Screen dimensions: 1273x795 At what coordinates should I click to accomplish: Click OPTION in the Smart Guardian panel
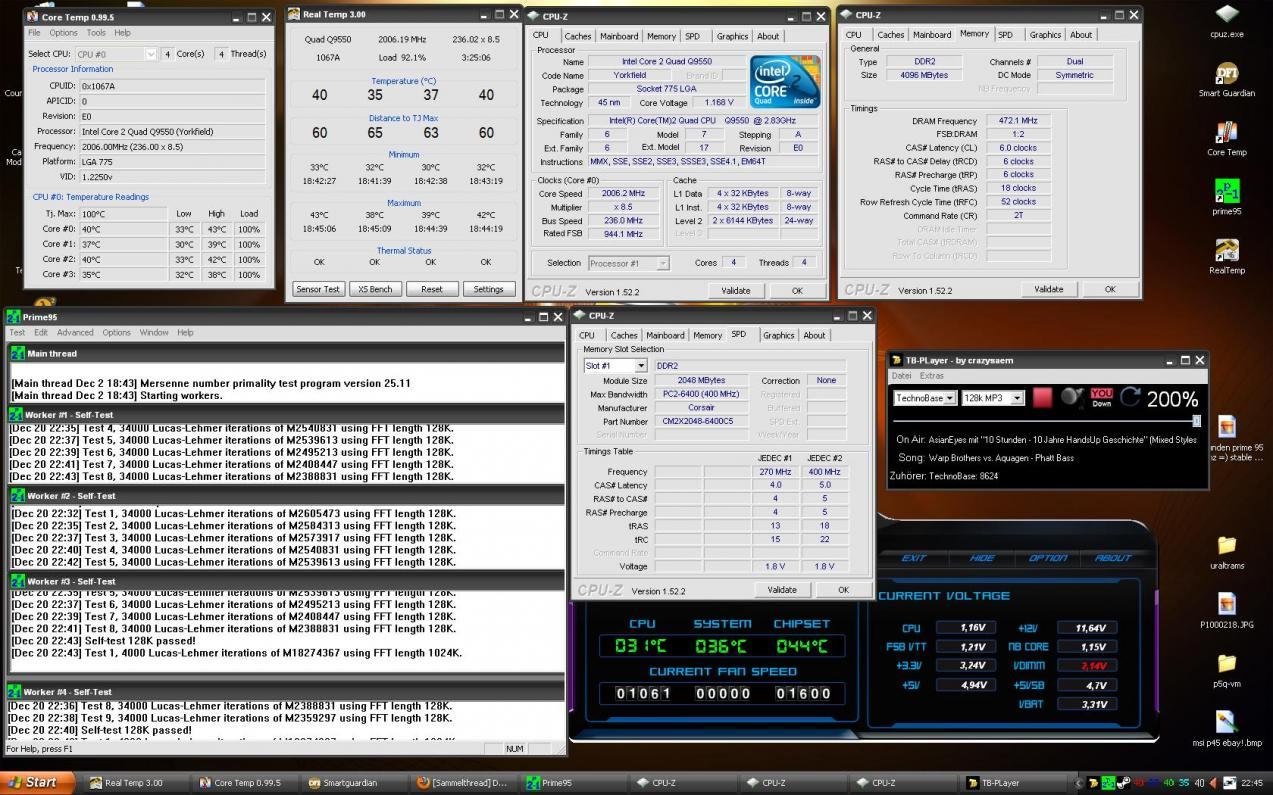(x=1048, y=558)
